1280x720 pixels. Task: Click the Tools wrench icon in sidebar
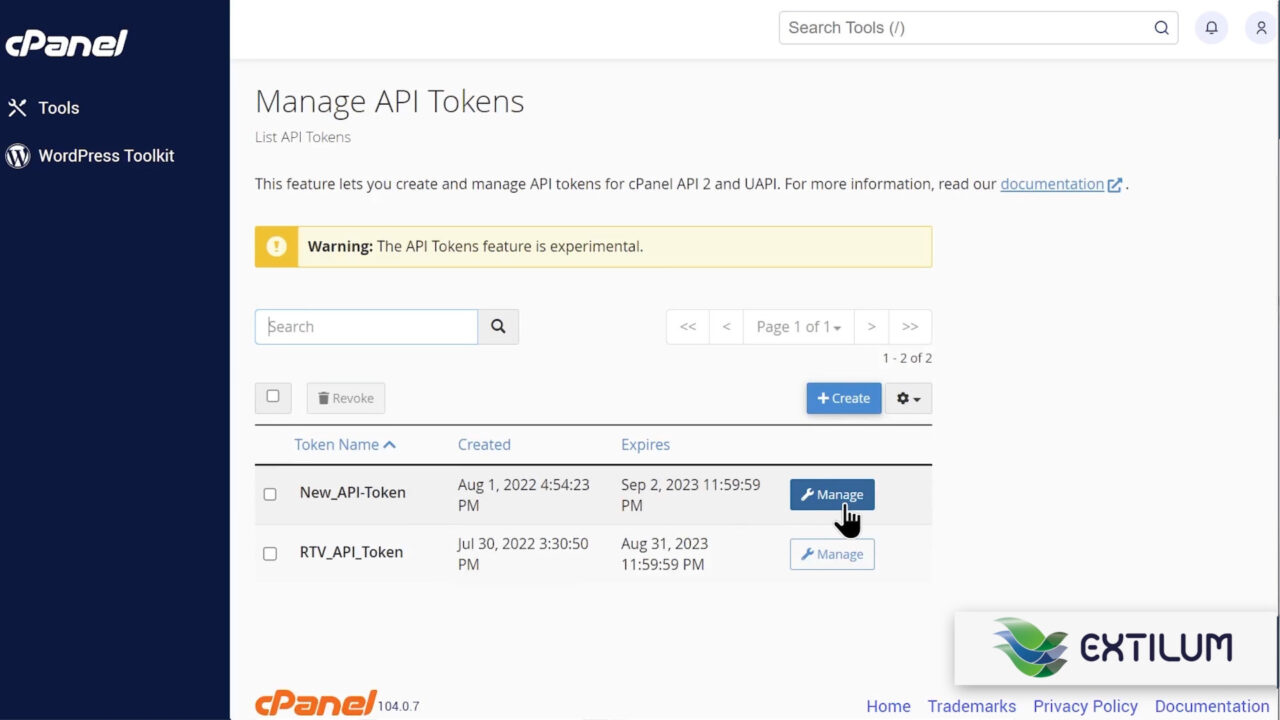pyautogui.click(x=16, y=107)
